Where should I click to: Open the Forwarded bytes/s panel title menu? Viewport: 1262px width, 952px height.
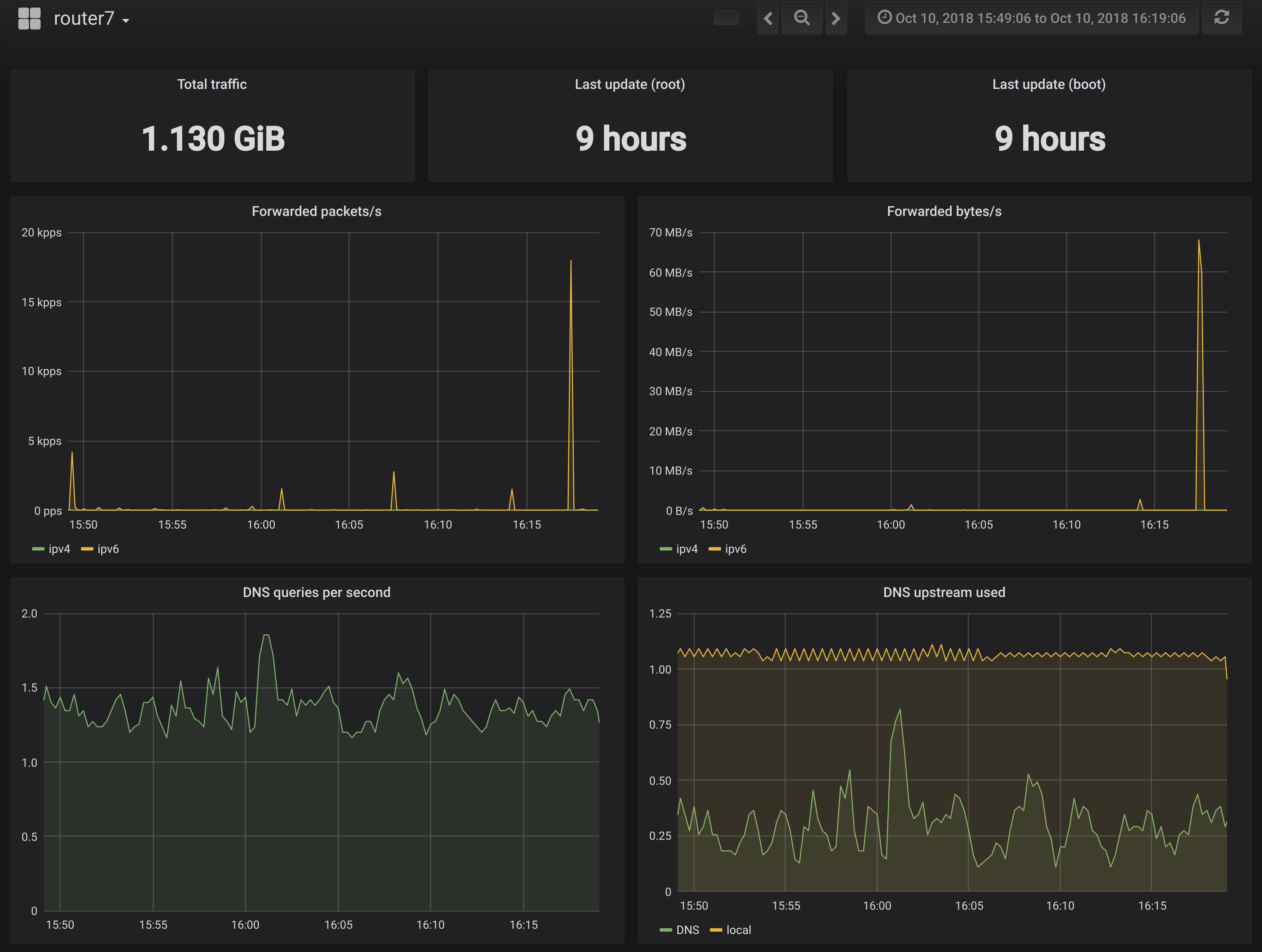pyautogui.click(x=944, y=212)
